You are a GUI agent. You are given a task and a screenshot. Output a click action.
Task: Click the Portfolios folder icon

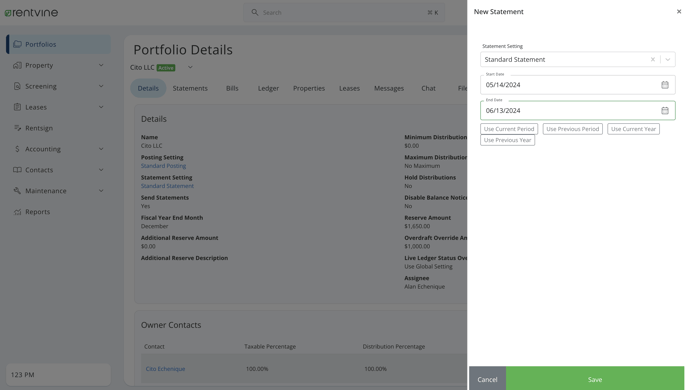(17, 44)
